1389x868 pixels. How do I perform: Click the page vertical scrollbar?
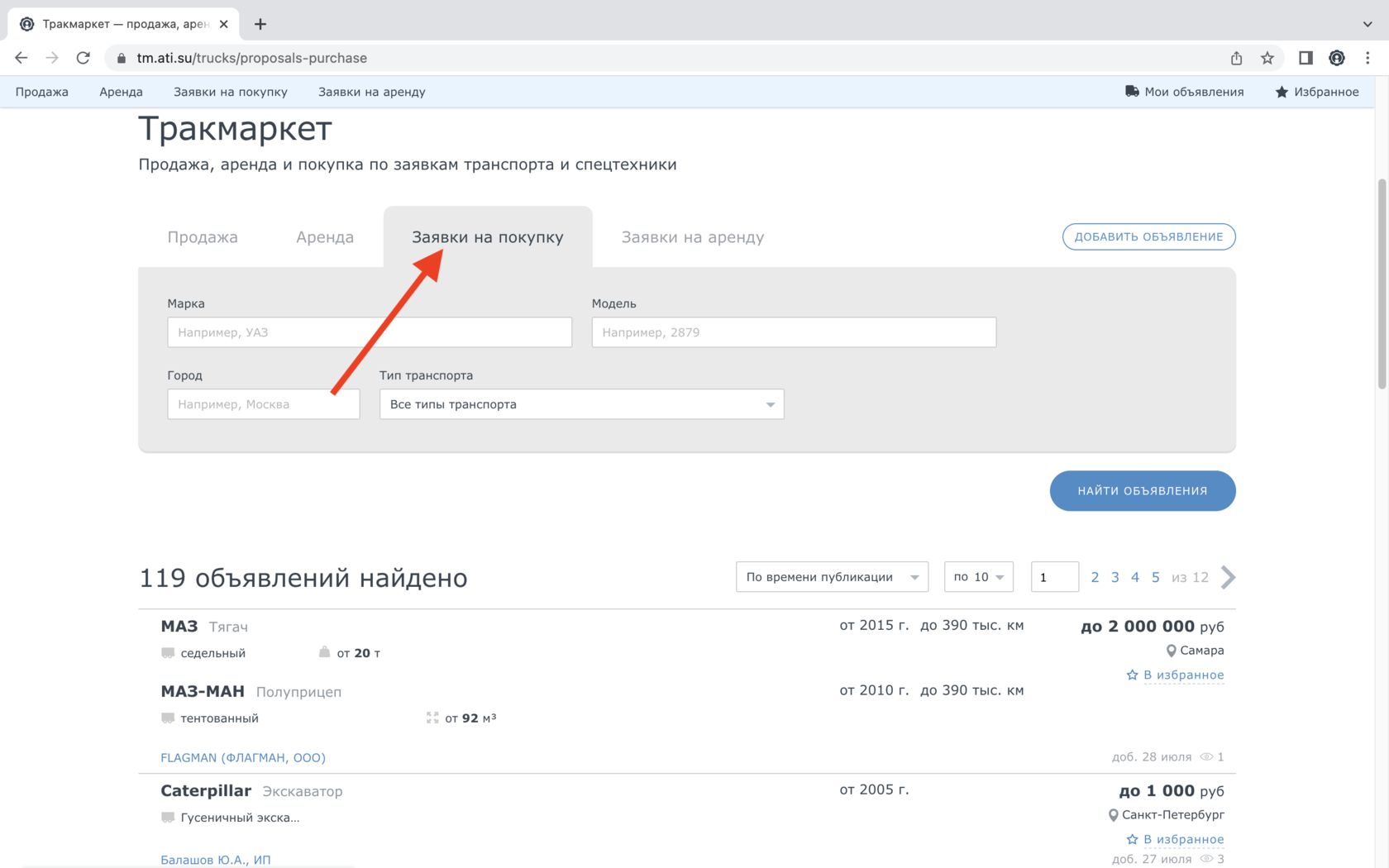pyautogui.click(x=1382, y=283)
